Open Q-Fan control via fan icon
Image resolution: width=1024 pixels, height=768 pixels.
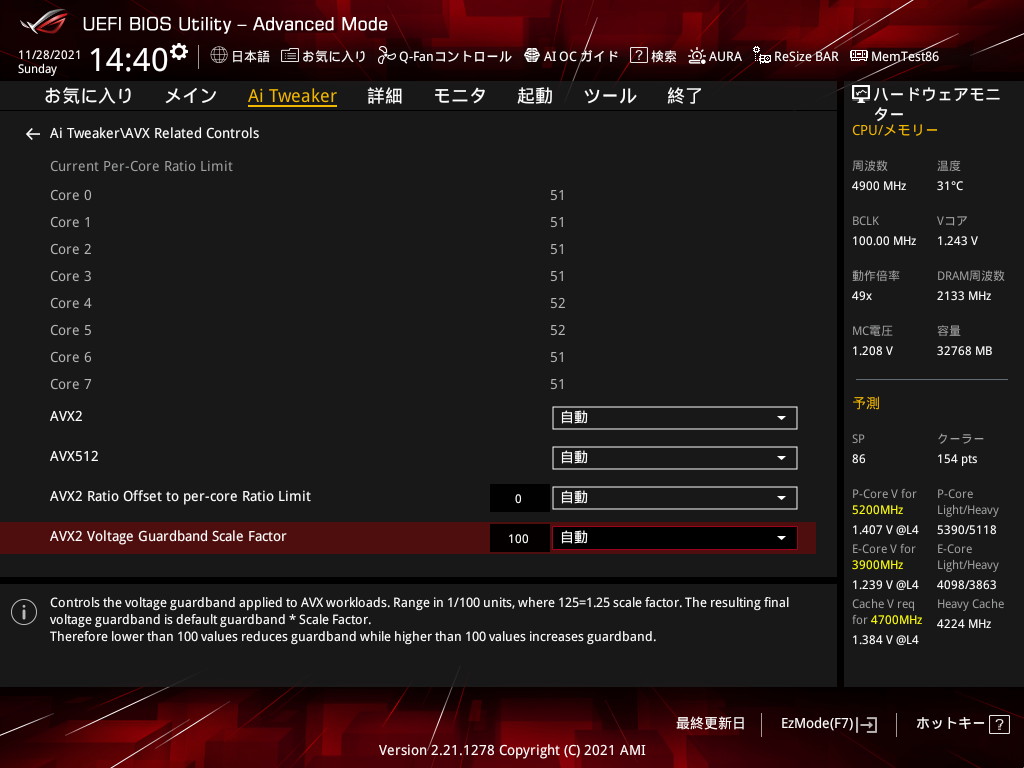point(386,56)
